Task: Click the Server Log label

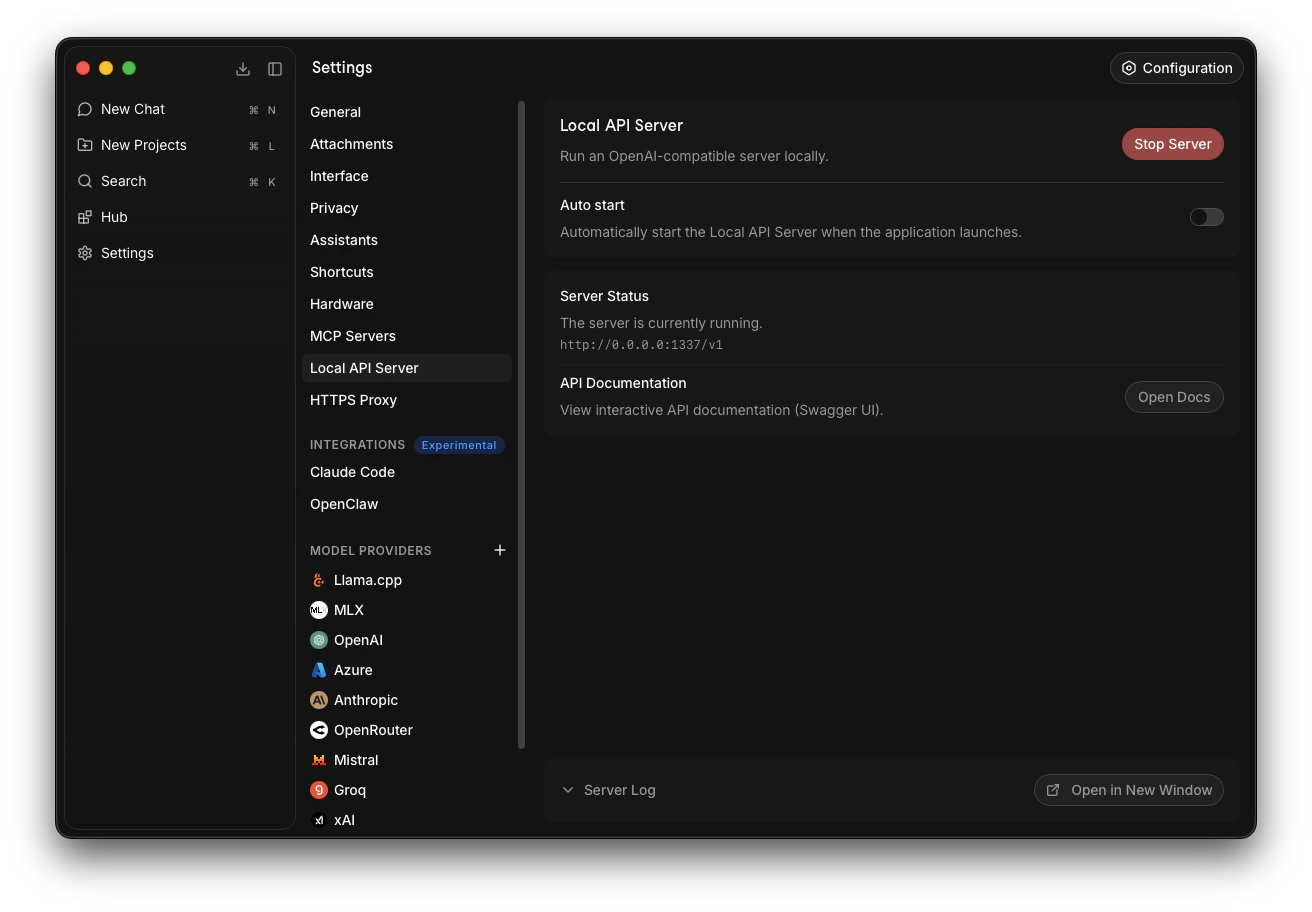Action: click(620, 790)
